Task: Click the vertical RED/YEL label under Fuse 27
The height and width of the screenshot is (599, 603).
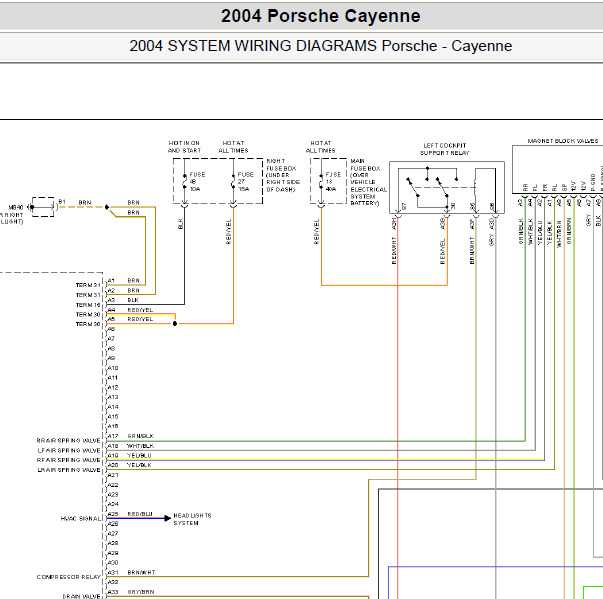Action: pos(228,232)
